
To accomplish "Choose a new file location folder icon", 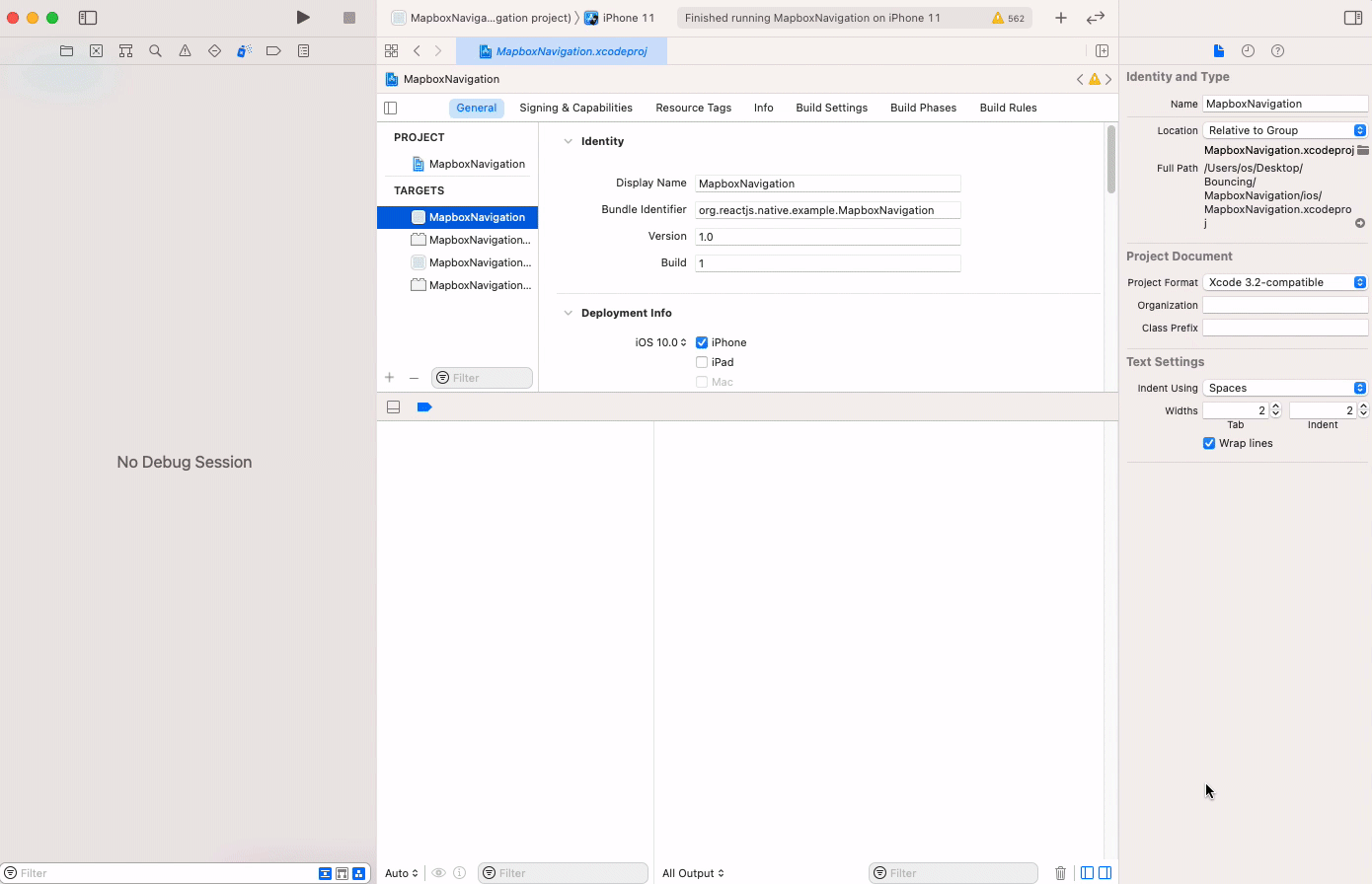I will click(x=1362, y=150).
